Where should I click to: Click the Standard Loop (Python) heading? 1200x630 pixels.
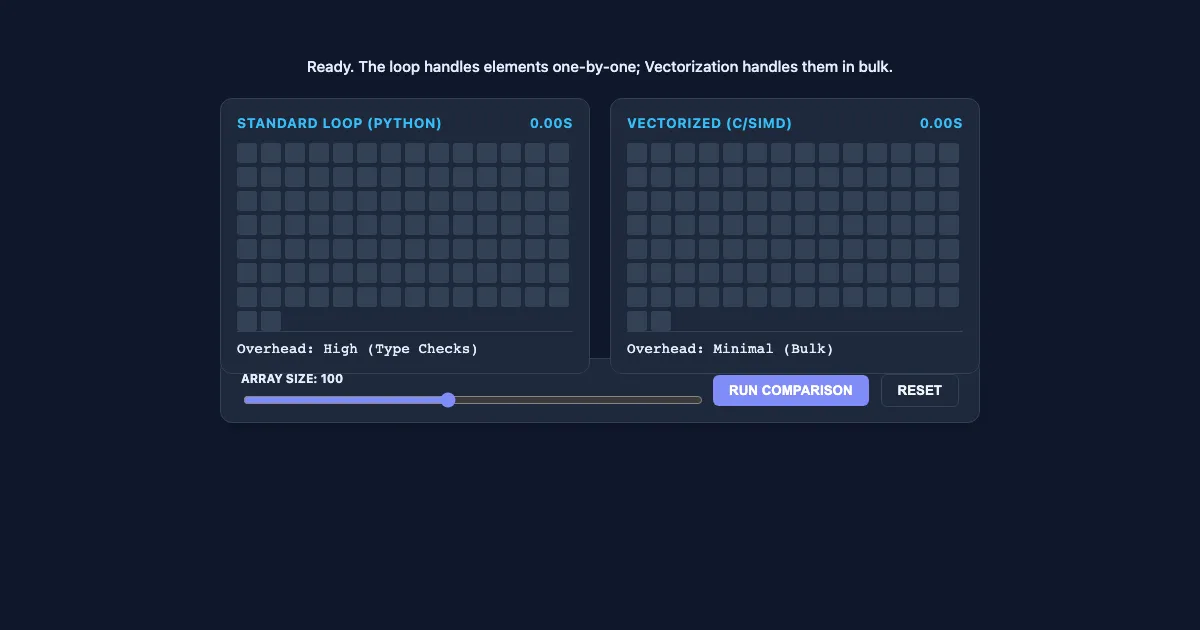[x=339, y=123]
